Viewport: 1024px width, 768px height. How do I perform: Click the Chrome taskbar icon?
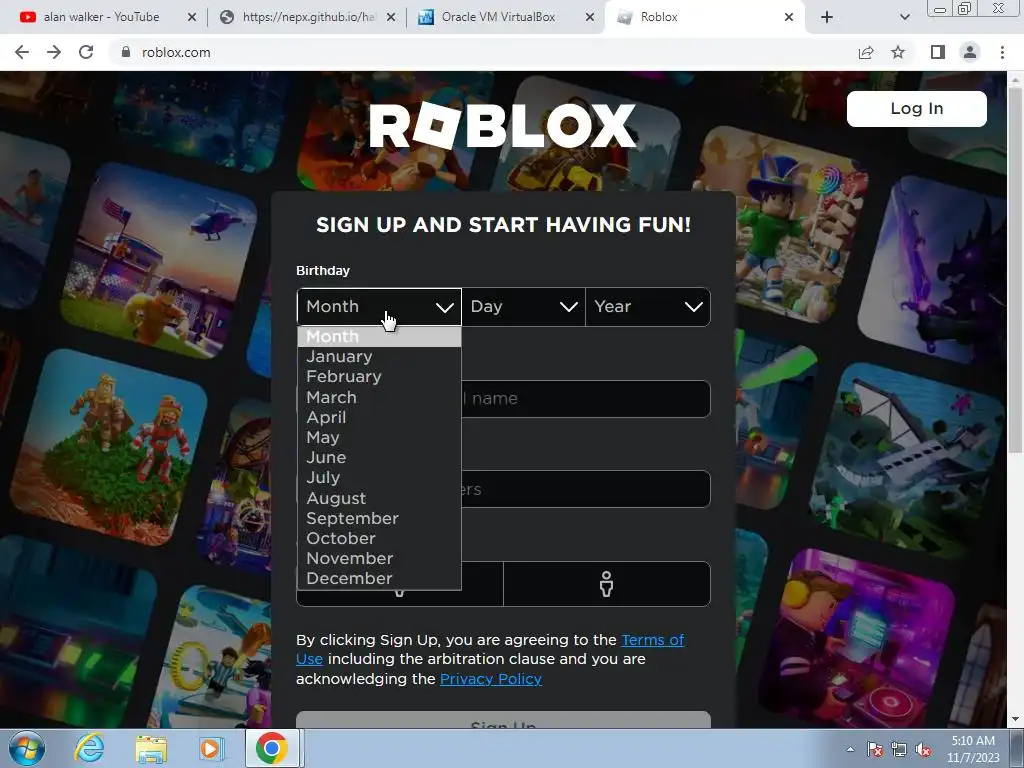[x=272, y=748]
